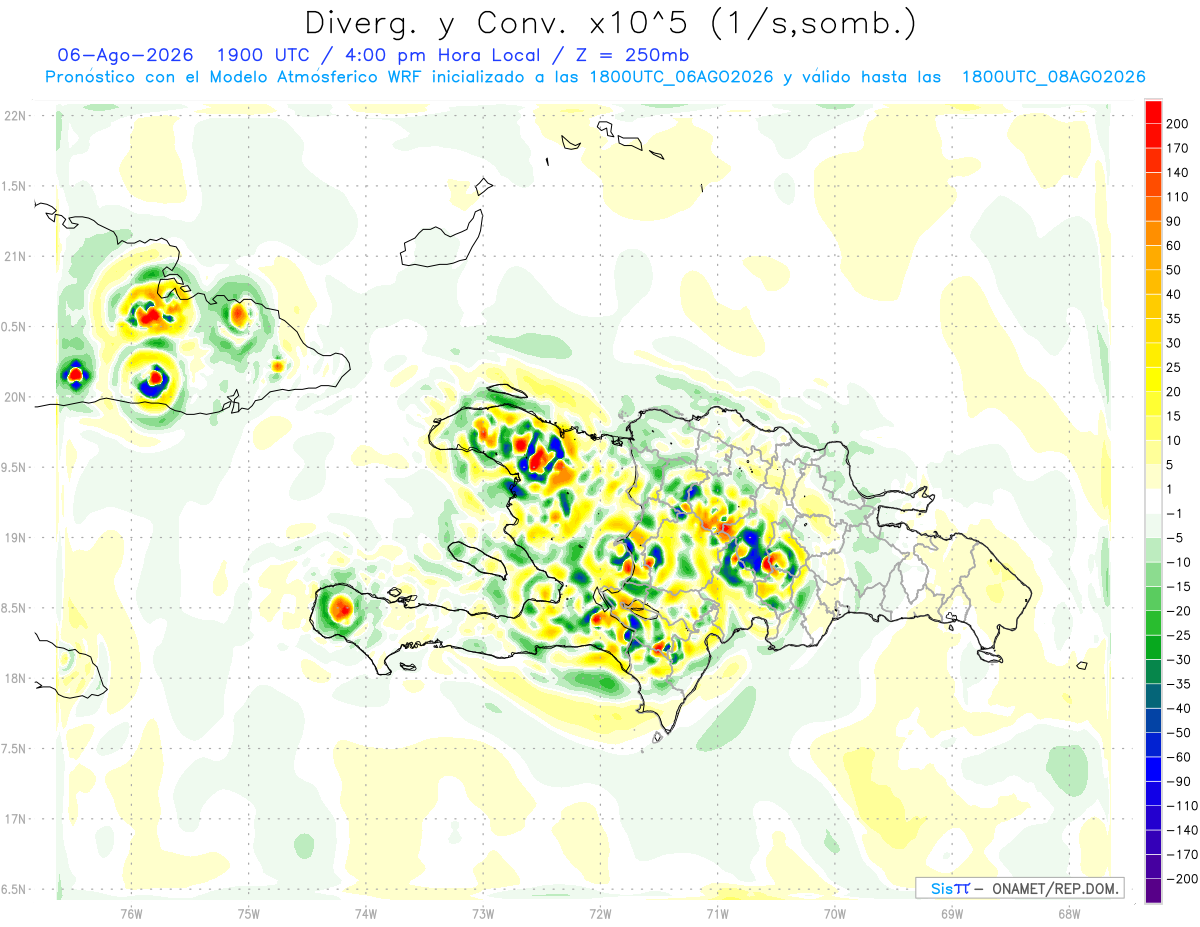Click the "9.5N" latitude label
The width and height of the screenshot is (1200, 927).
pos(15,468)
